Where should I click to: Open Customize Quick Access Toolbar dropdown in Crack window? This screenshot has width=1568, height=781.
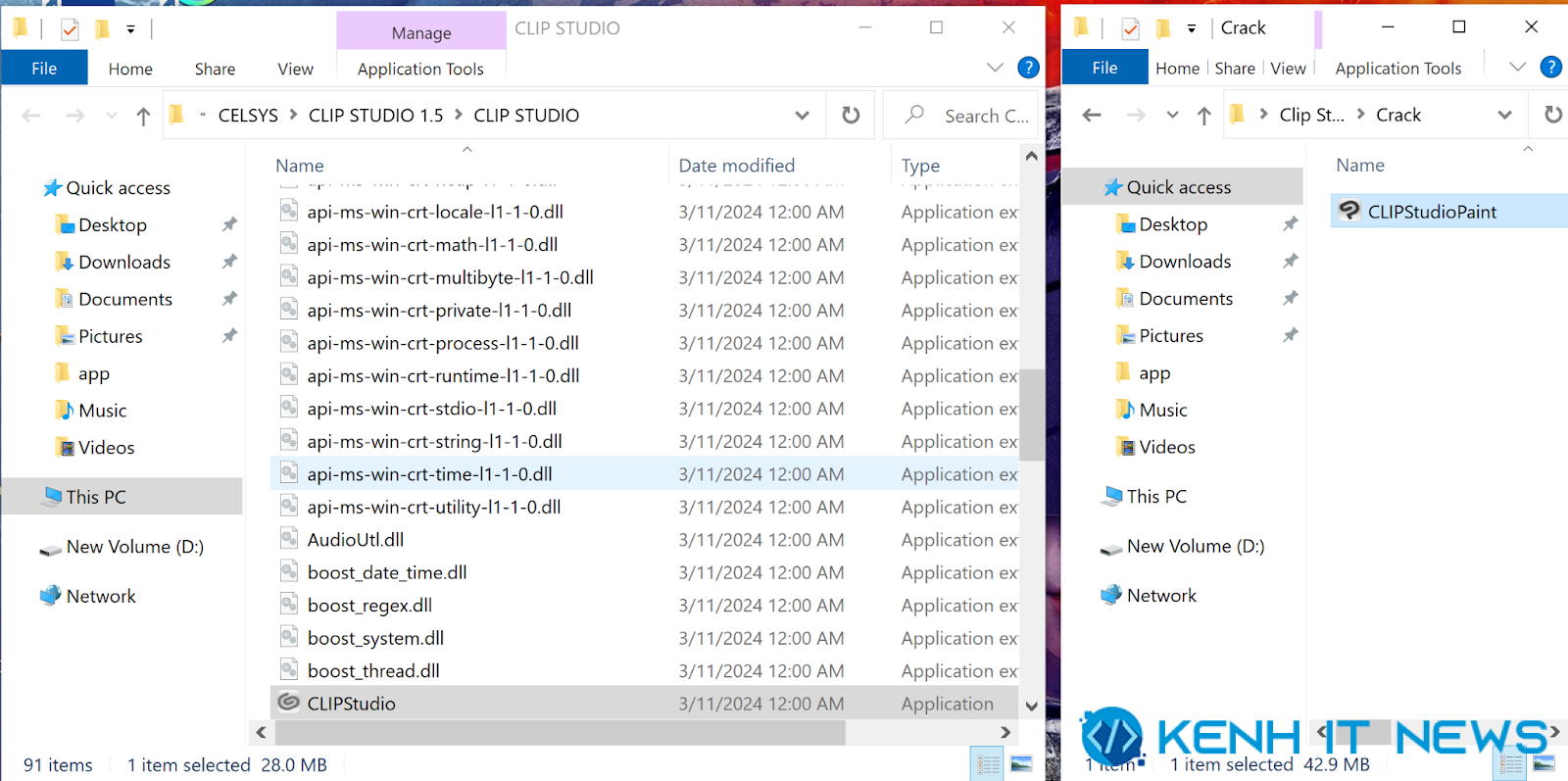pos(1192,29)
